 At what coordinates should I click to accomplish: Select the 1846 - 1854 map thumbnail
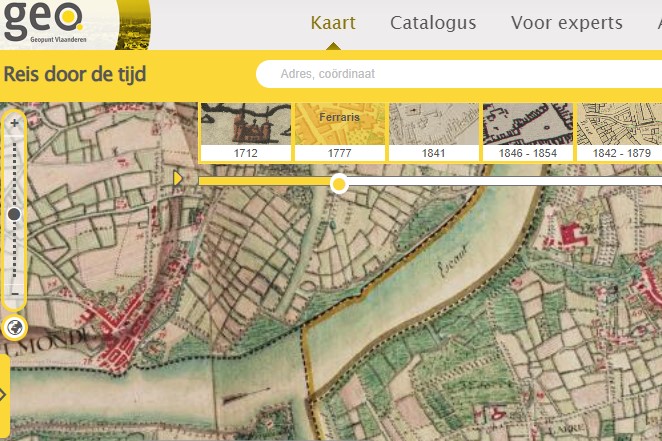pyautogui.click(x=528, y=132)
